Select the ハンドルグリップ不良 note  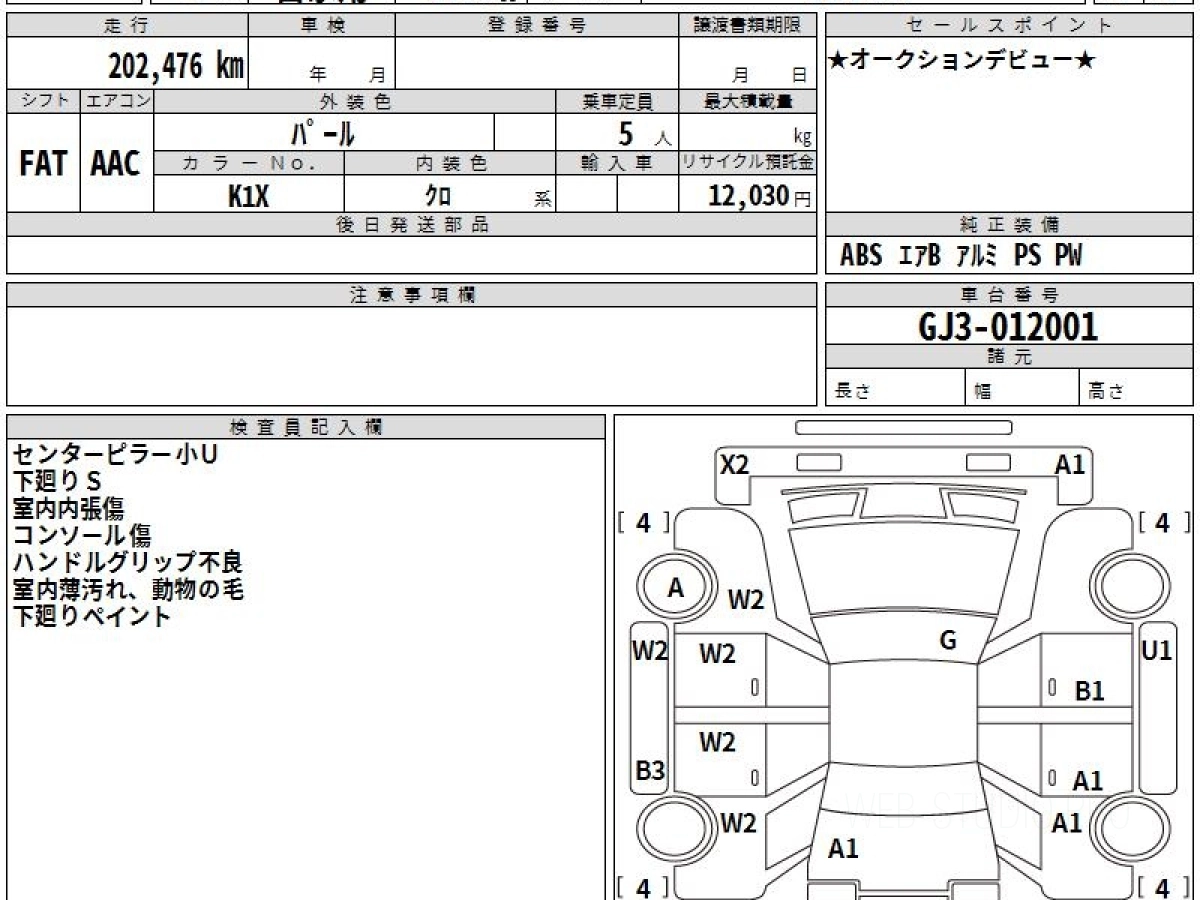tap(127, 562)
